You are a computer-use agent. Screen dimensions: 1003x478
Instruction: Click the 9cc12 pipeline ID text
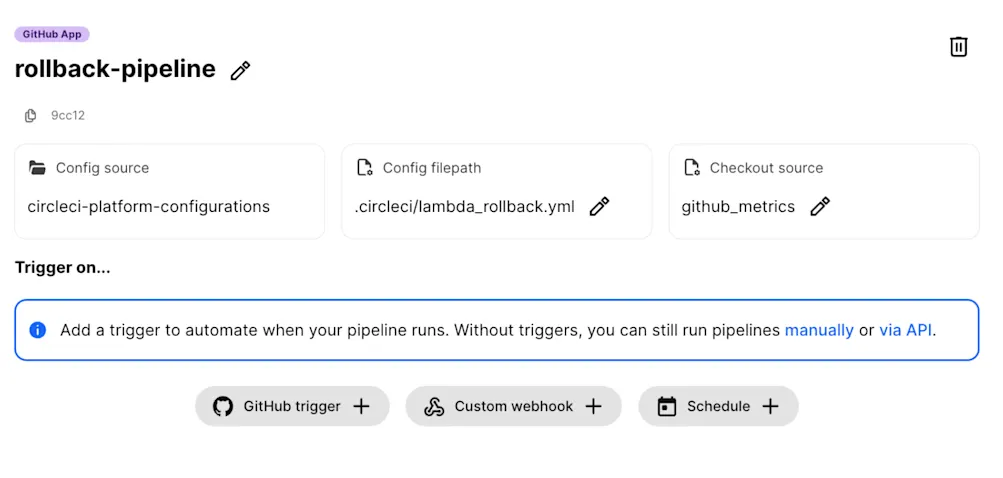pyautogui.click(x=68, y=116)
